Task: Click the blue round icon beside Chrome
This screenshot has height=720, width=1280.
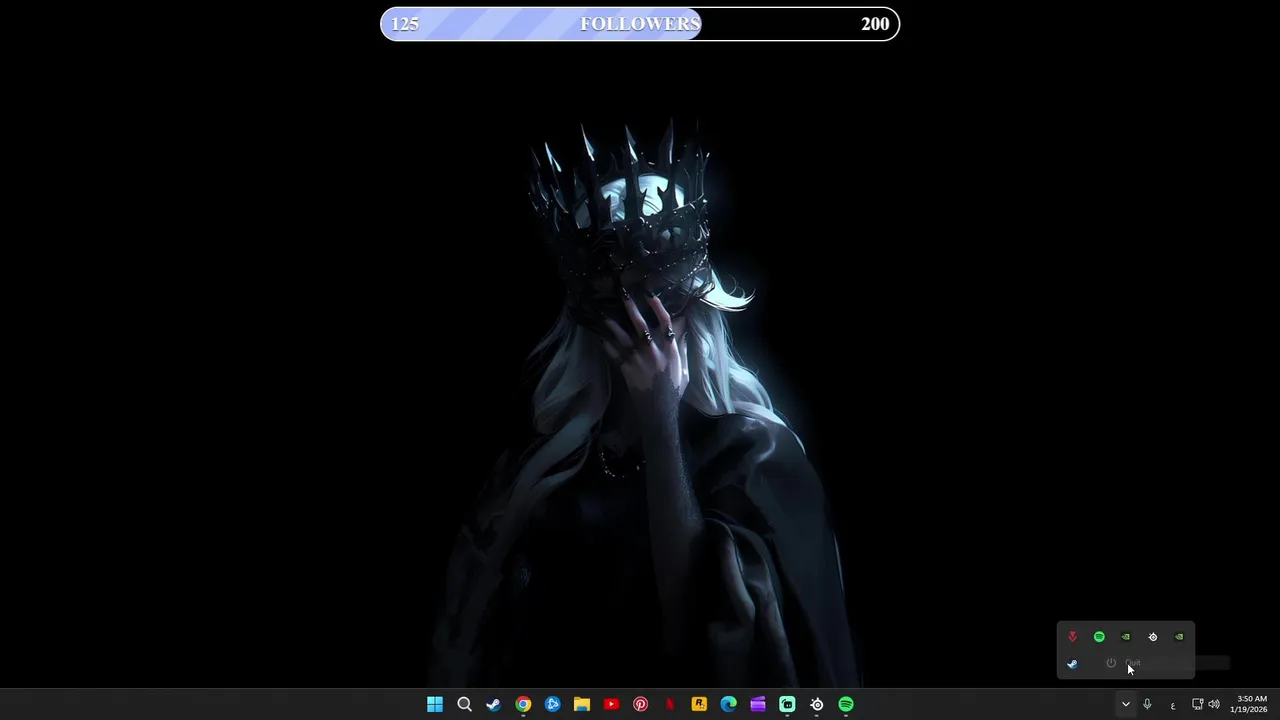Action: click(x=552, y=704)
